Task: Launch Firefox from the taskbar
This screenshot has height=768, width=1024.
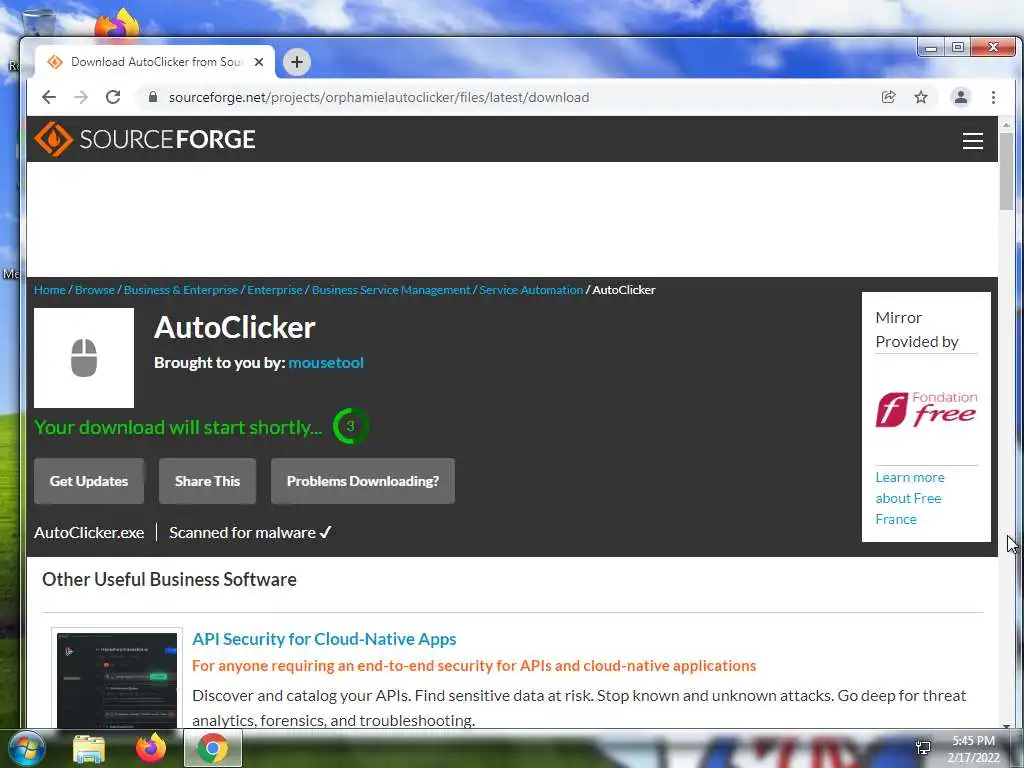Action: pyautogui.click(x=151, y=748)
